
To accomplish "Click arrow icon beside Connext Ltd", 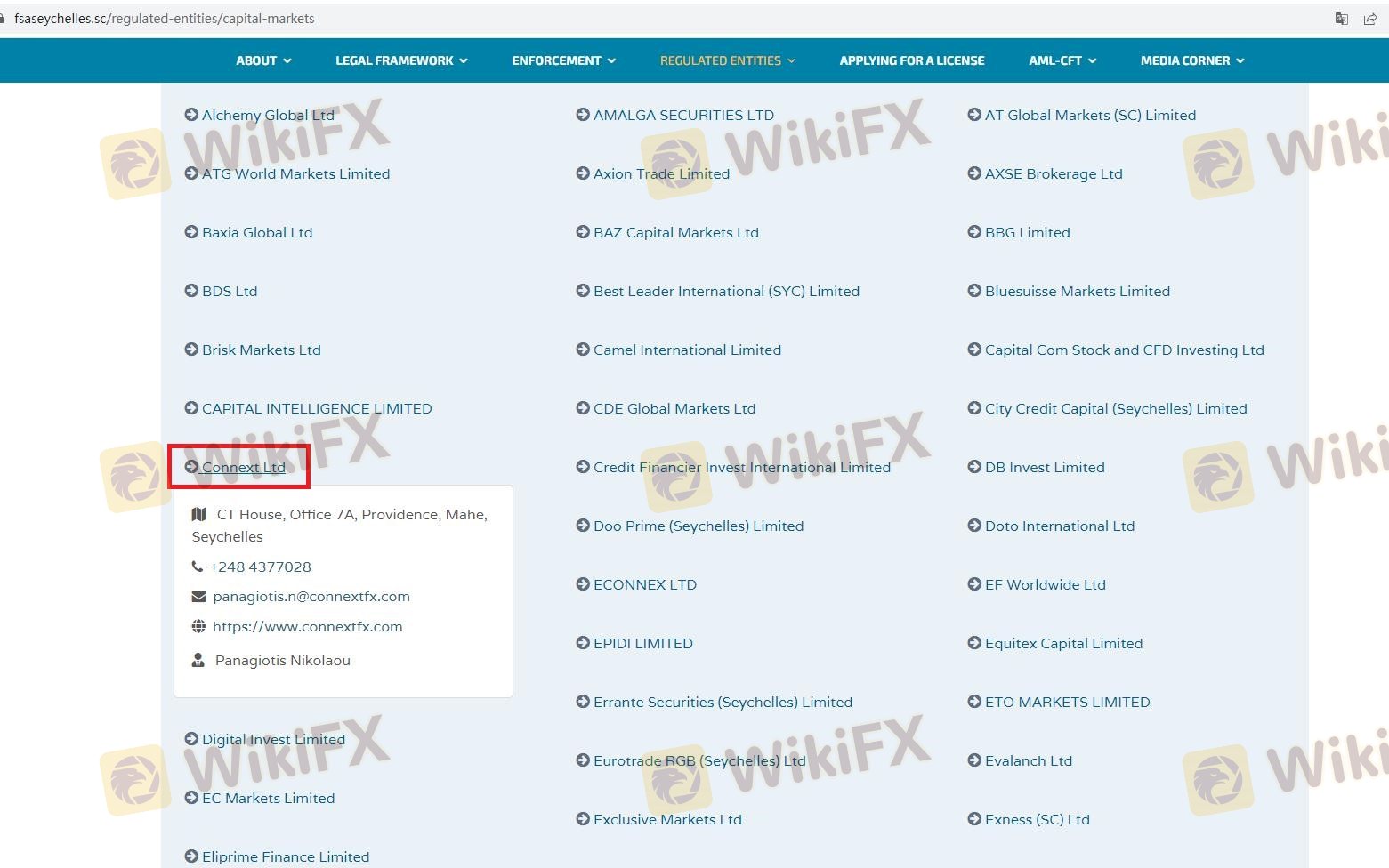I will coord(191,467).
